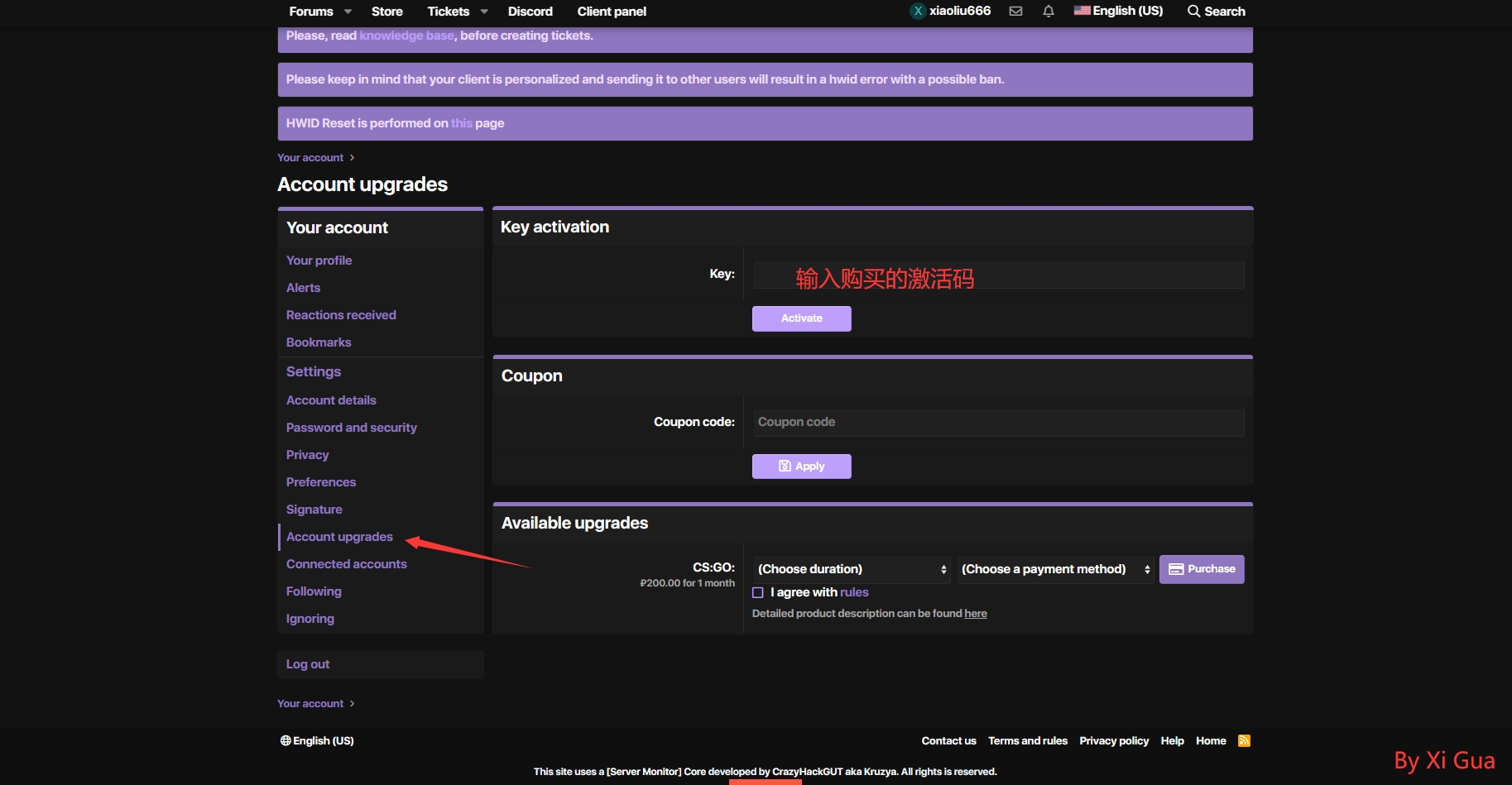Click the alerts bell icon
This screenshot has width=1512, height=785.
(1049, 12)
